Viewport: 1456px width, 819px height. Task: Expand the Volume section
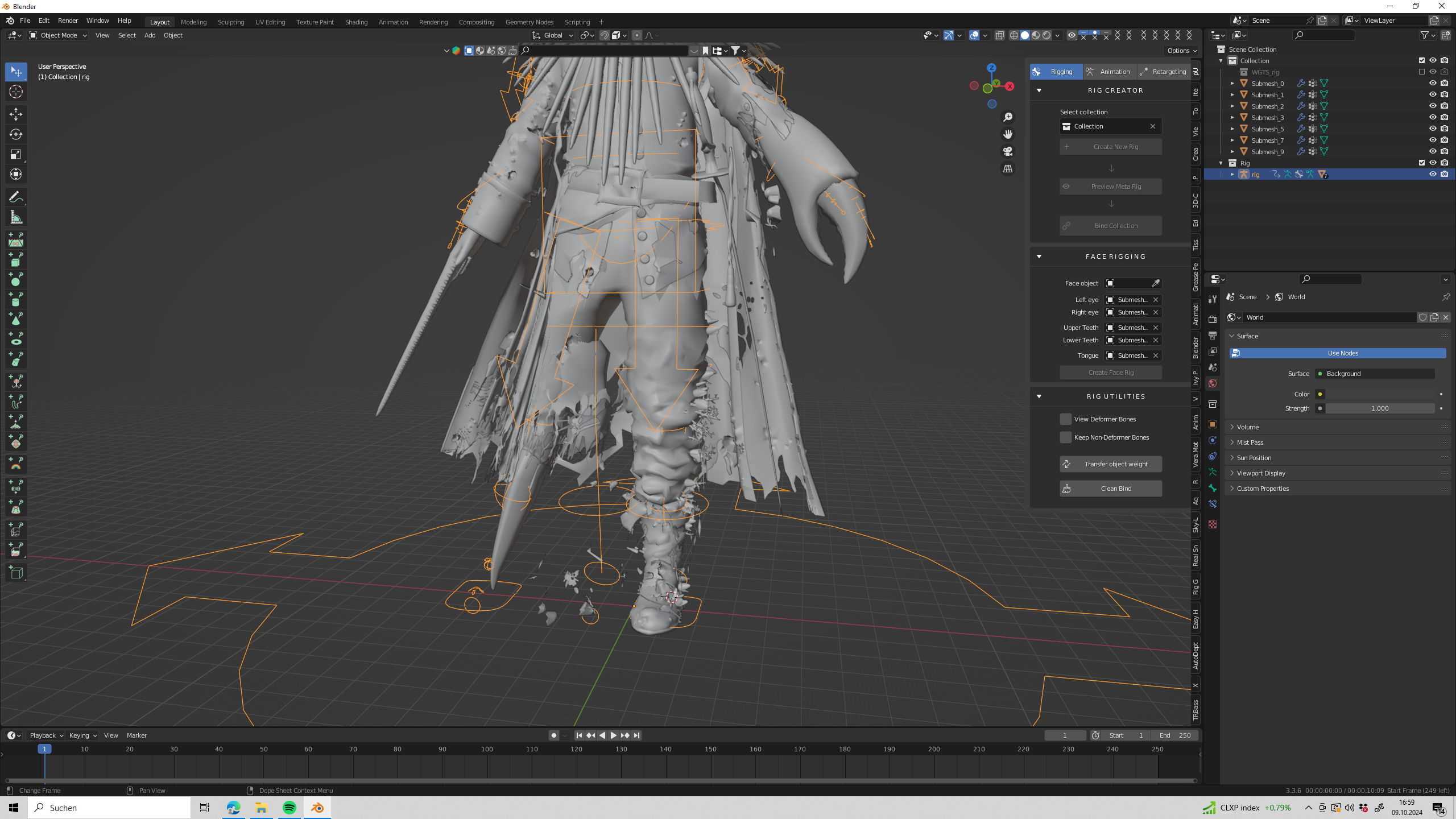tap(1248, 427)
